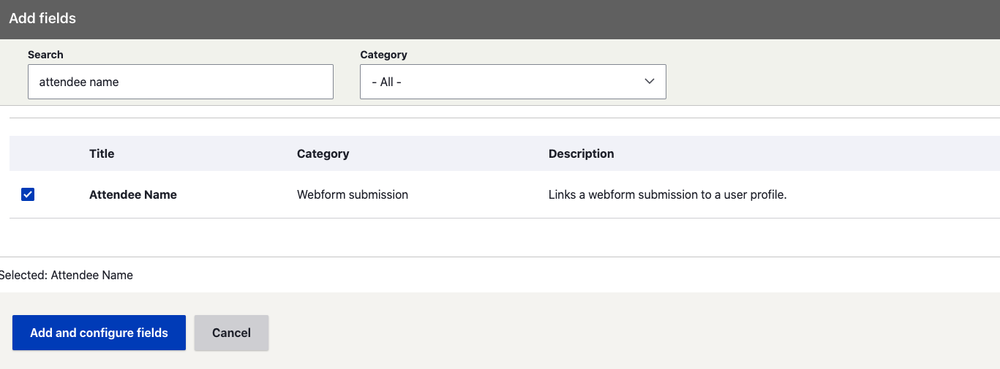Select the Attendee Name title text
The width and height of the screenshot is (1000, 369).
[133, 195]
